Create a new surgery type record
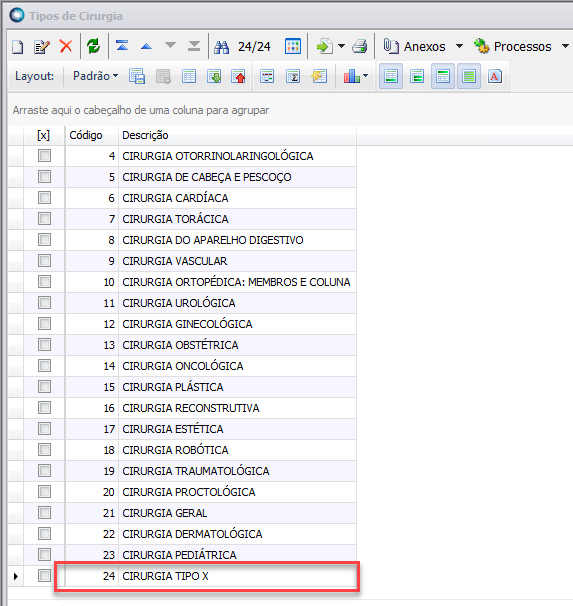This screenshot has width=573, height=606. pyautogui.click(x=17, y=47)
